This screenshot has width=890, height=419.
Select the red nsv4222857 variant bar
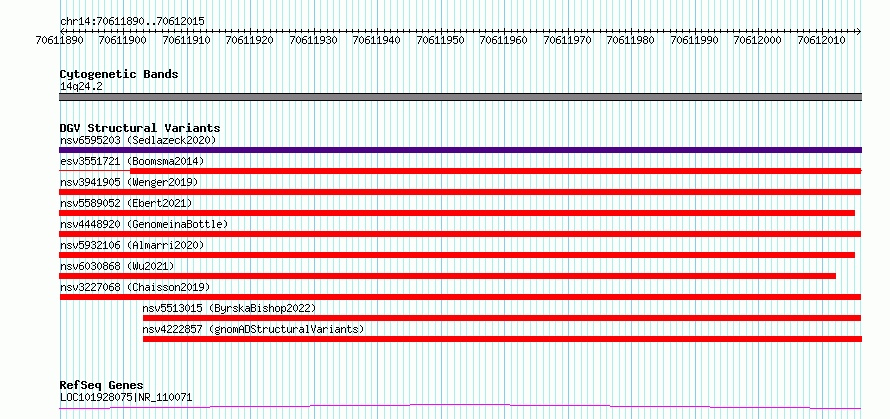502,339
